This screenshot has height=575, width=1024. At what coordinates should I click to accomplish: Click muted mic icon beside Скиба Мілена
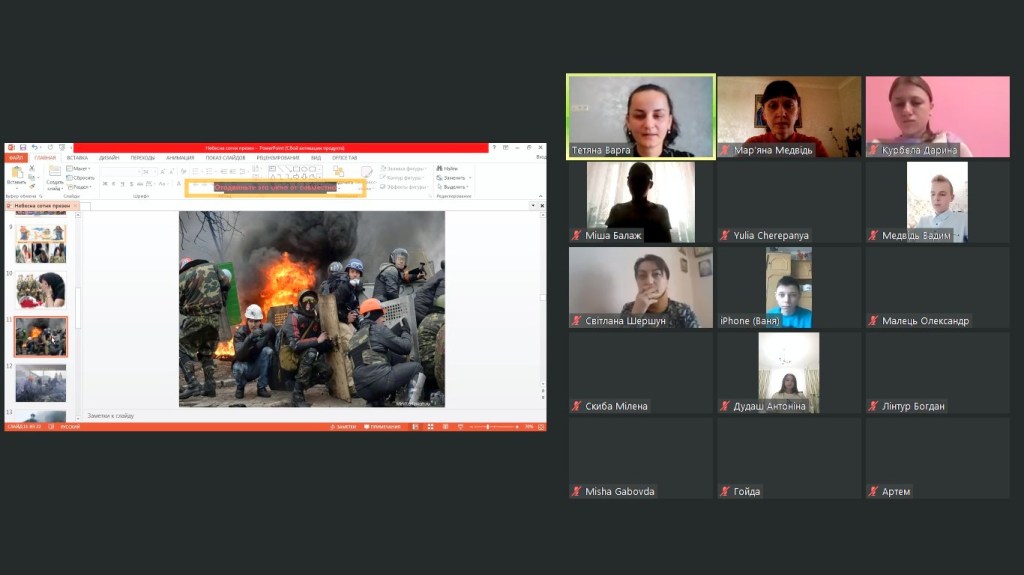(x=576, y=407)
